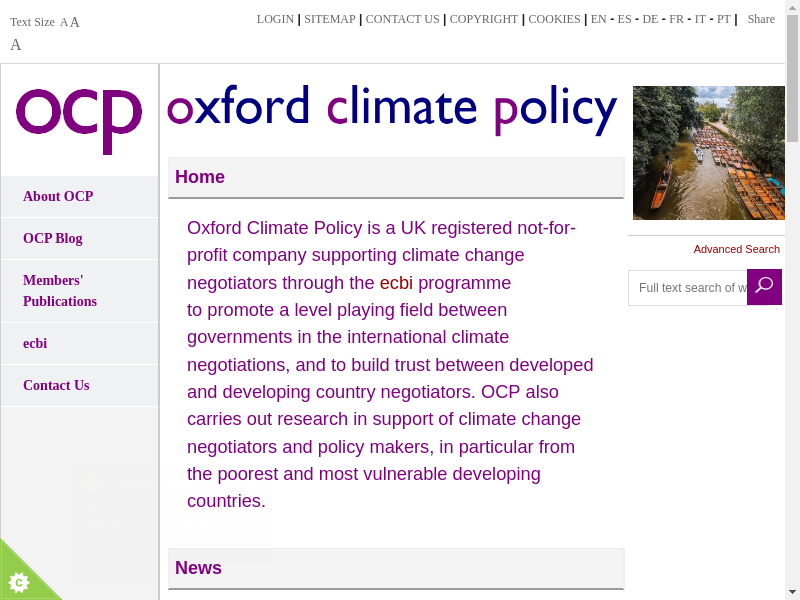Select the medium text size A
Screen dimensions: 800x600
(75, 22)
